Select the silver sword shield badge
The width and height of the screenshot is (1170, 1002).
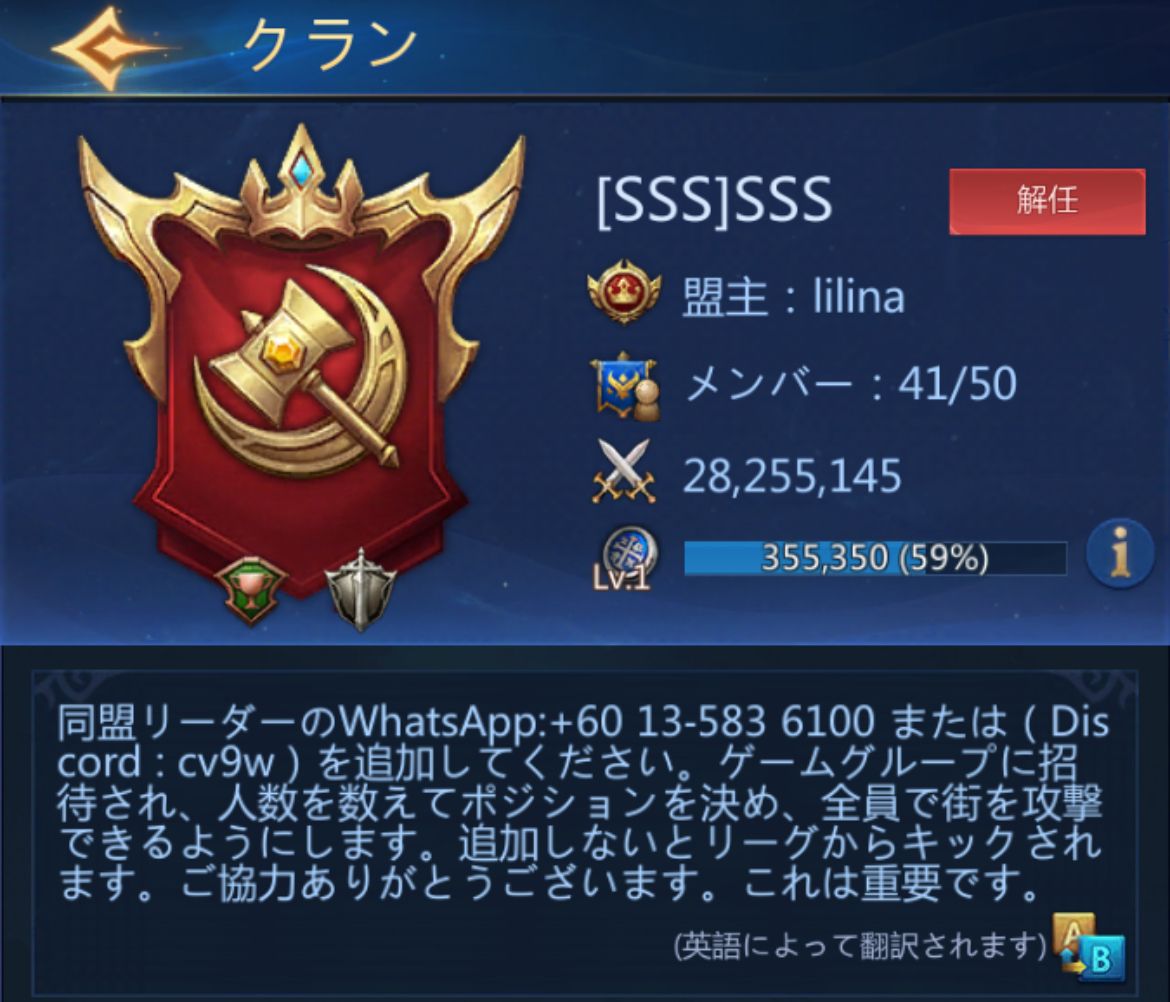click(361, 589)
